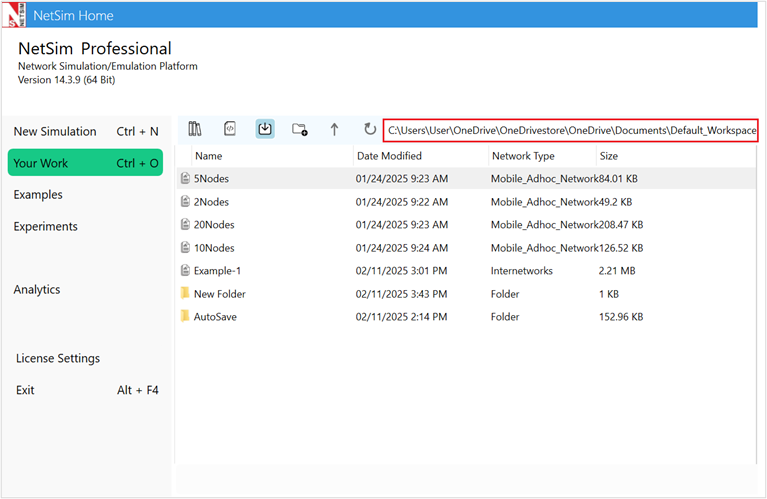Click the 5Nodes file icon
The image size is (767, 499).
click(185, 178)
